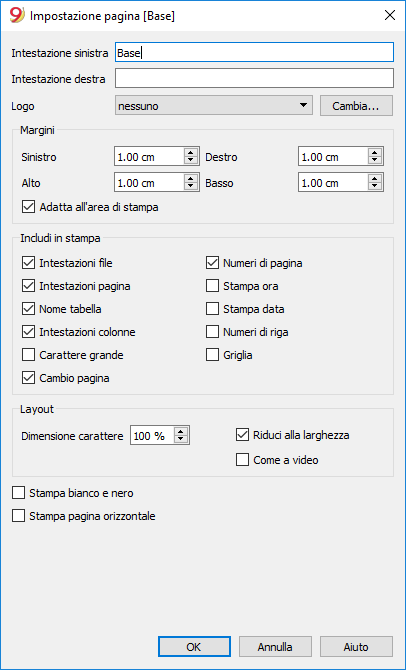Screen dimensions: 406x671
Task: Increase the Sinistro margin with up arrow
Action: [191, 153]
